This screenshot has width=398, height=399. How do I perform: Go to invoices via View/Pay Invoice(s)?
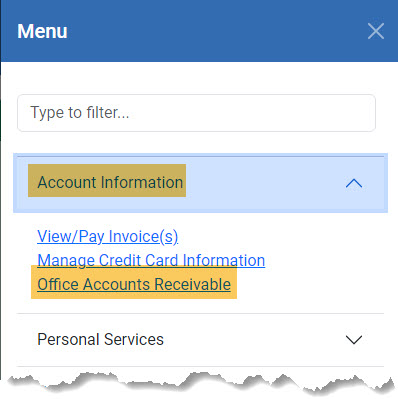click(108, 236)
